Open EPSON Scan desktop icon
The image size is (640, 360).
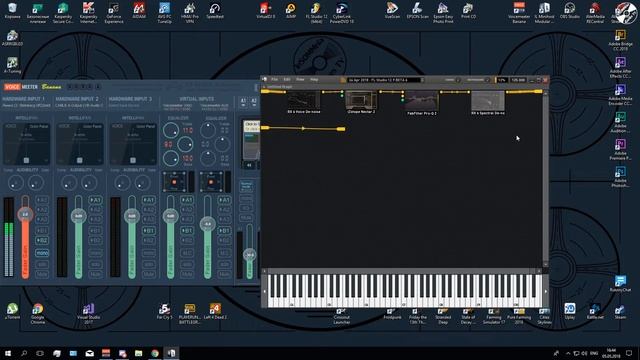pos(417,11)
